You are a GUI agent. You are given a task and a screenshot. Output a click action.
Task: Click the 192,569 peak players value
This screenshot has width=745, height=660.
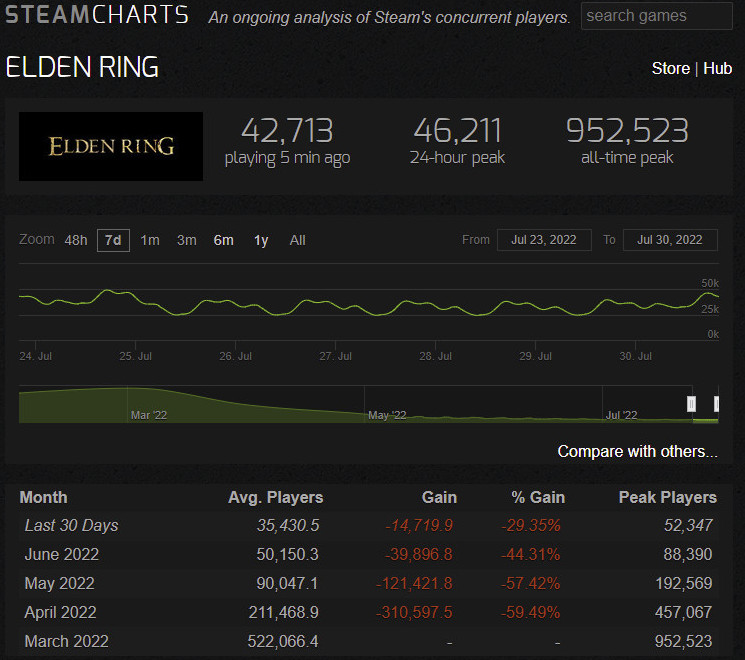(684, 583)
